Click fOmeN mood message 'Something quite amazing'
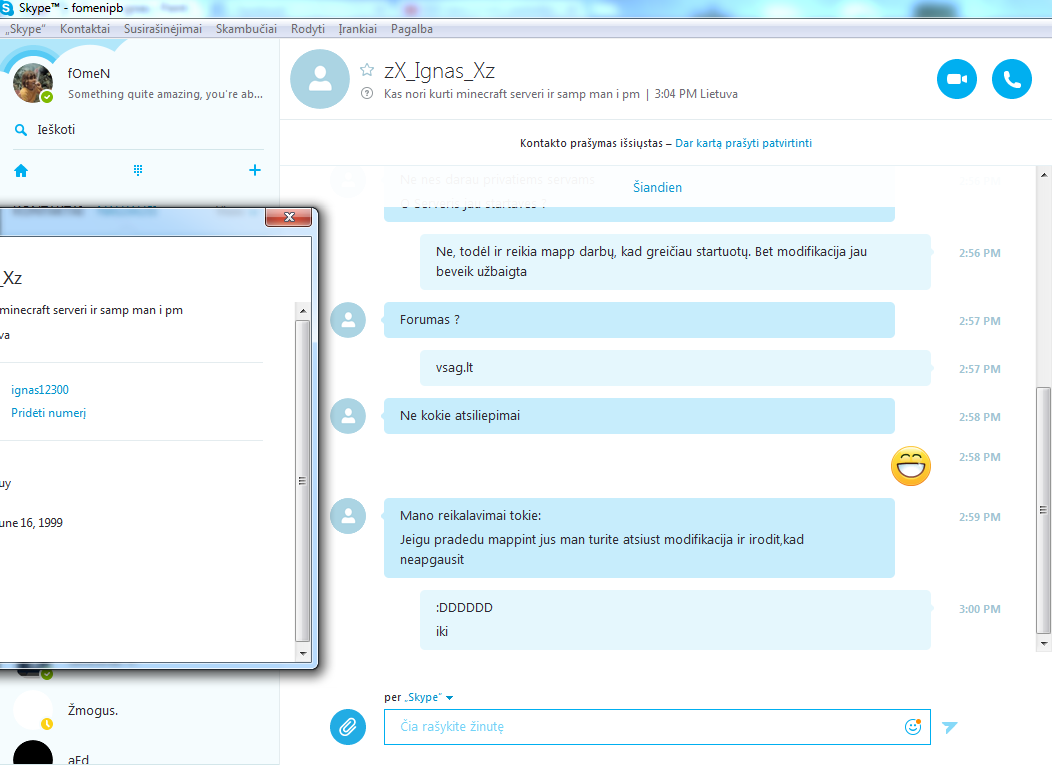This screenshot has height=765, width=1052. pyautogui.click(x=165, y=95)
